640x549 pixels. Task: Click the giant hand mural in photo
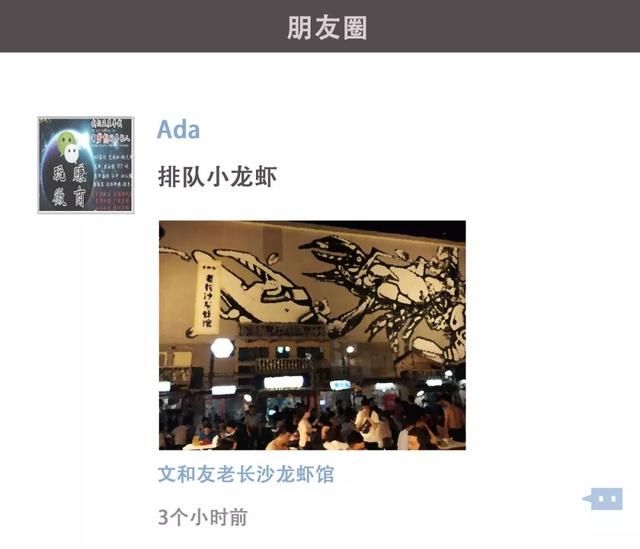pyautogui.click(x=261, y=288)
